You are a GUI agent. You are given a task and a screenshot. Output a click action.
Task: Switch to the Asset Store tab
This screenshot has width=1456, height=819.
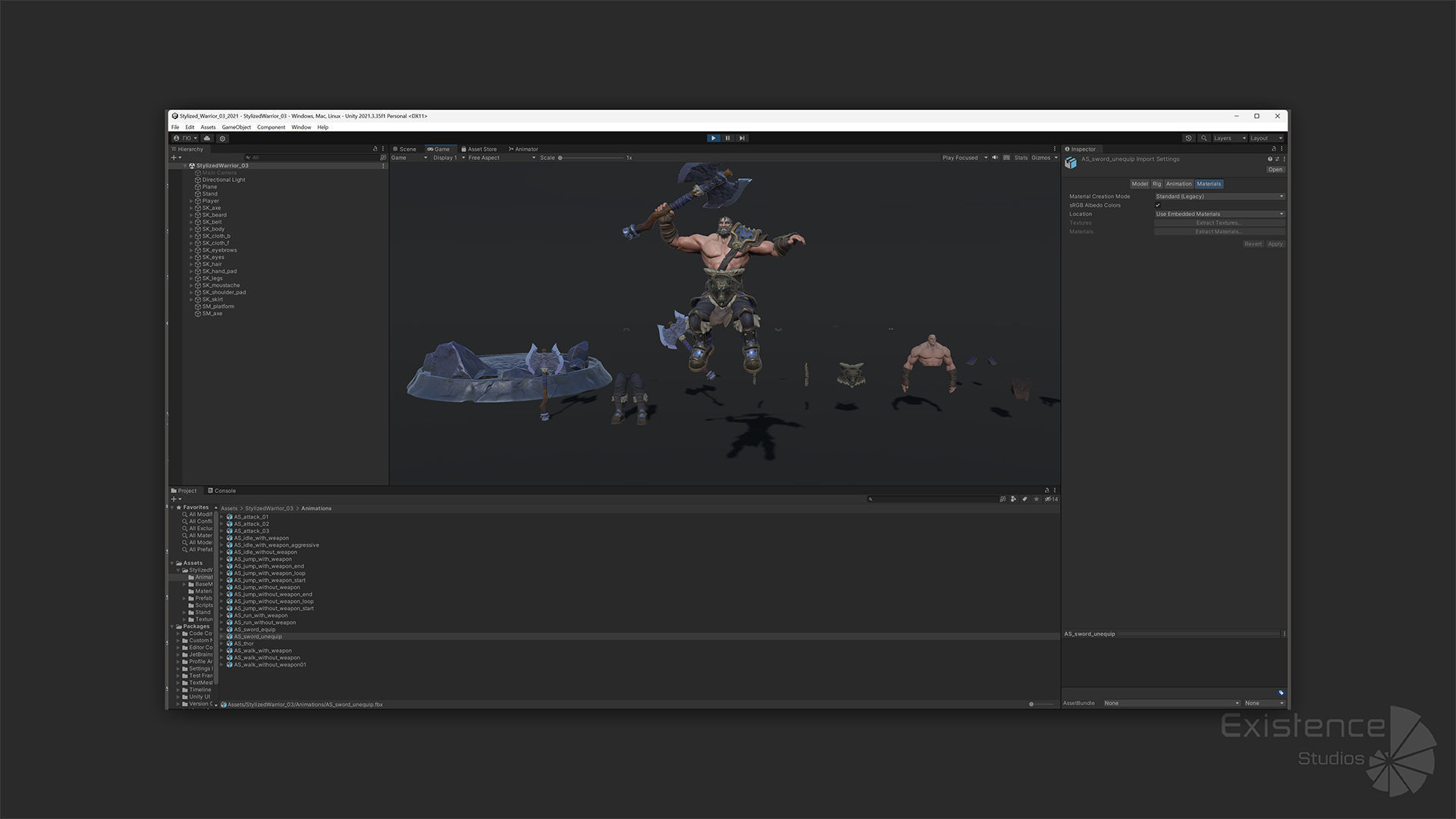coord(479,149)
